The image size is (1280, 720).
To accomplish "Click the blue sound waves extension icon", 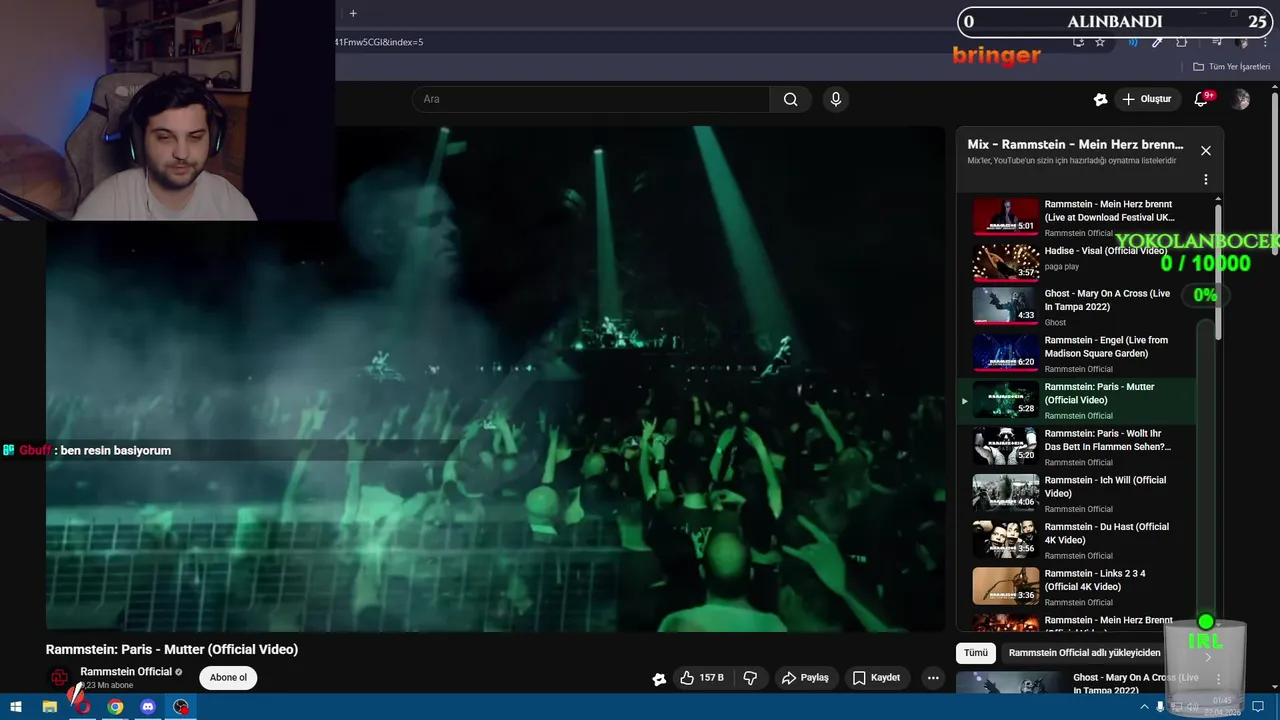I will (1133, 42).
